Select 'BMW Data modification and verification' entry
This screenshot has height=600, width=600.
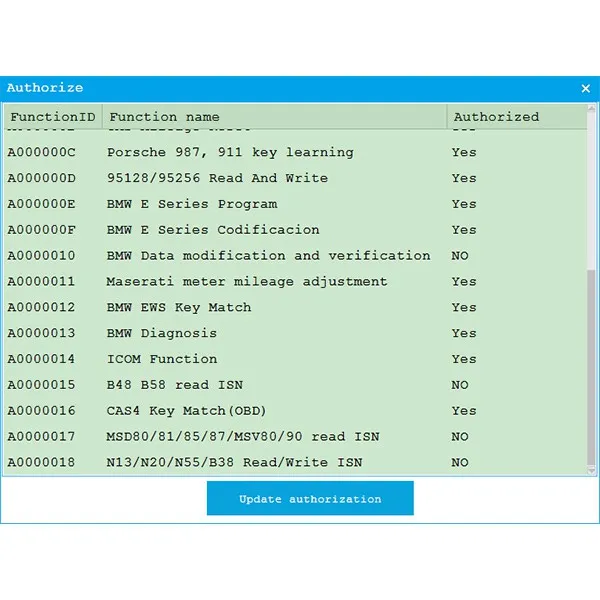[268, 256]
